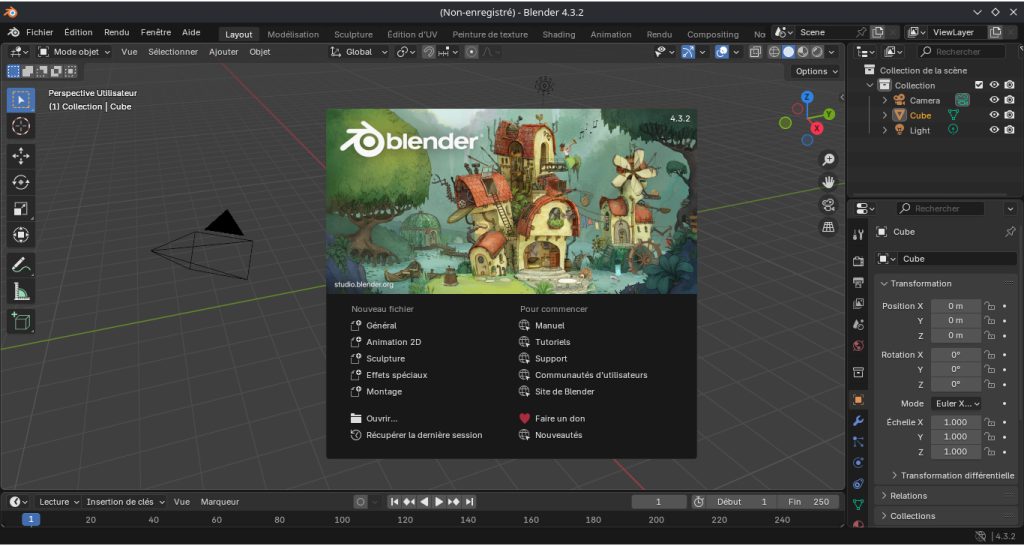Open the Euler rotation mode dropdown
This screenshot has width=1024, height=546.
957,404
